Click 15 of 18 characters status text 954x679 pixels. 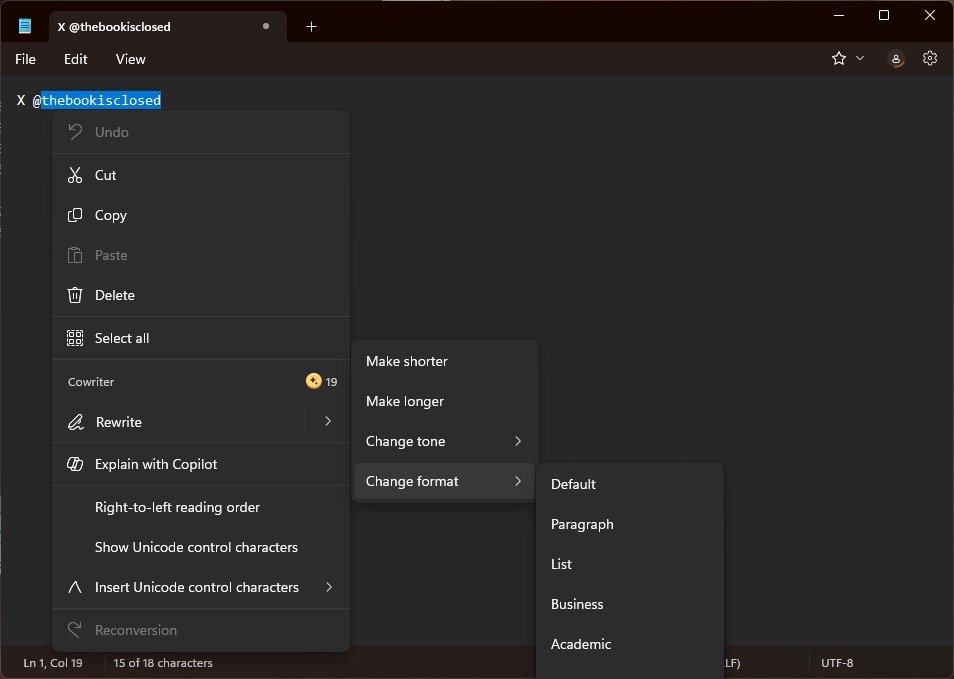(163, 663)
